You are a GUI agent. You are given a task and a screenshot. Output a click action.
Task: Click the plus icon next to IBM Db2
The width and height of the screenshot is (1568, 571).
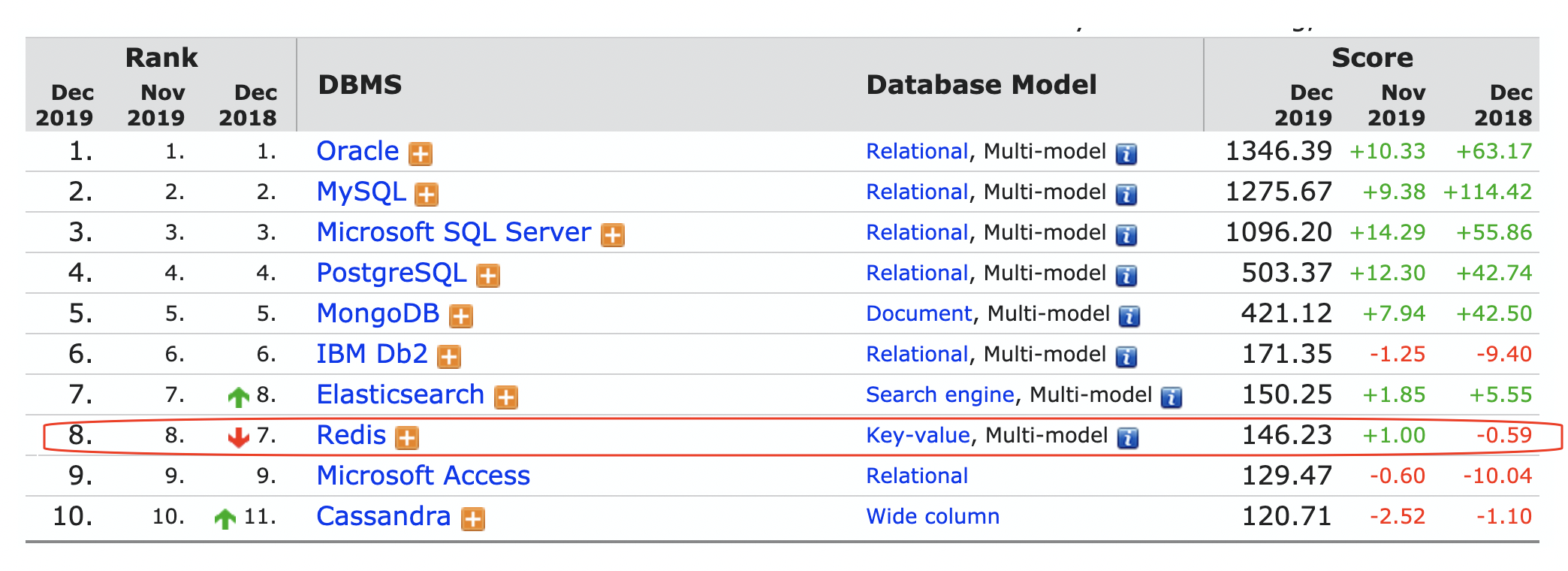tap(449, 357)
